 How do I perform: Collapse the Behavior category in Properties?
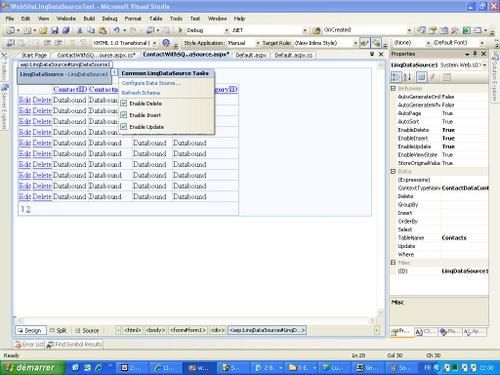(393, 88)
